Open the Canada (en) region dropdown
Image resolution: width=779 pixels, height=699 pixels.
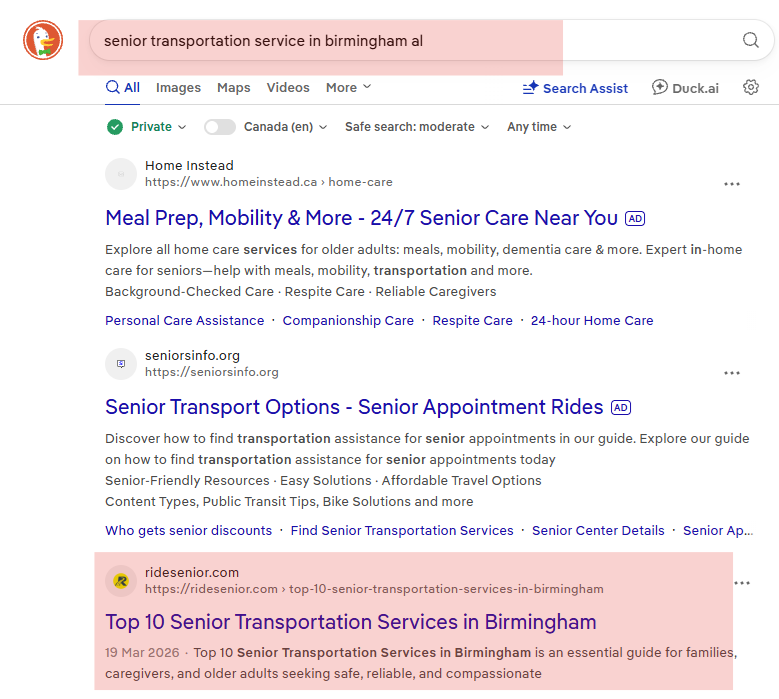click(285, 127)
